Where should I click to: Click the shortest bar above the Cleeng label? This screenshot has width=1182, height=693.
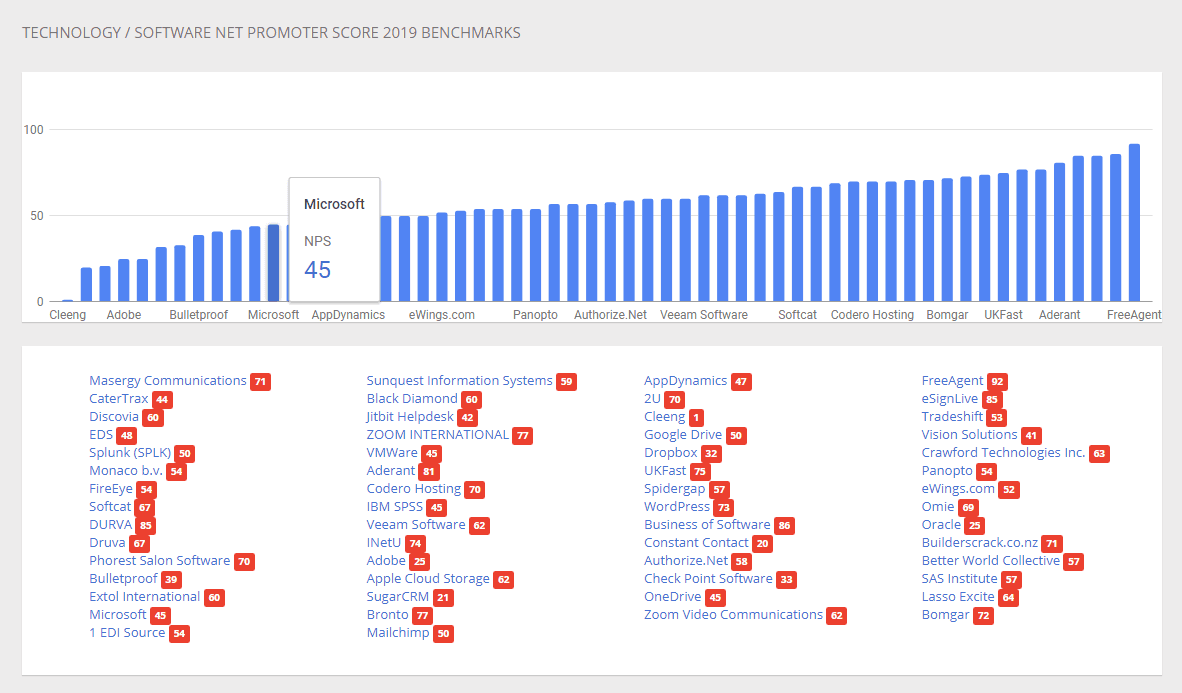(x=67, y=300)
